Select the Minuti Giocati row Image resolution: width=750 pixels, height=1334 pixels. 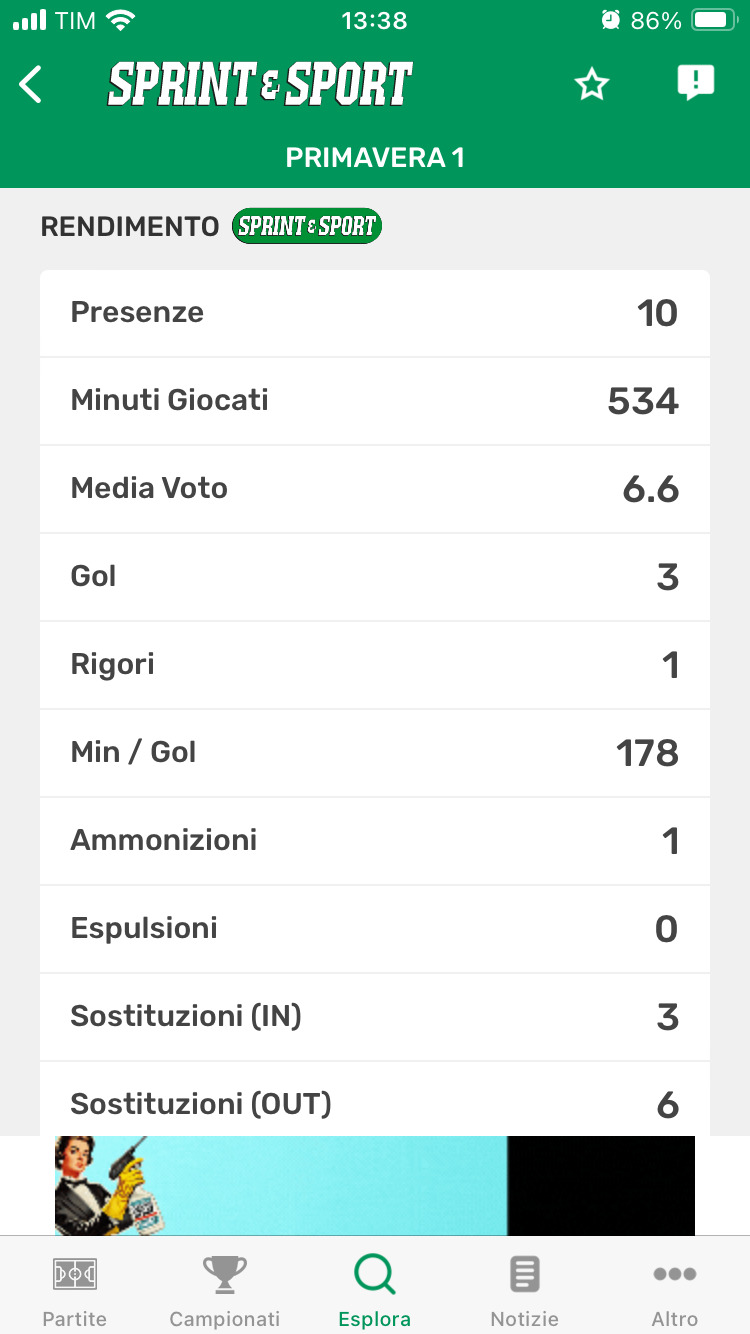coord(375,401)
